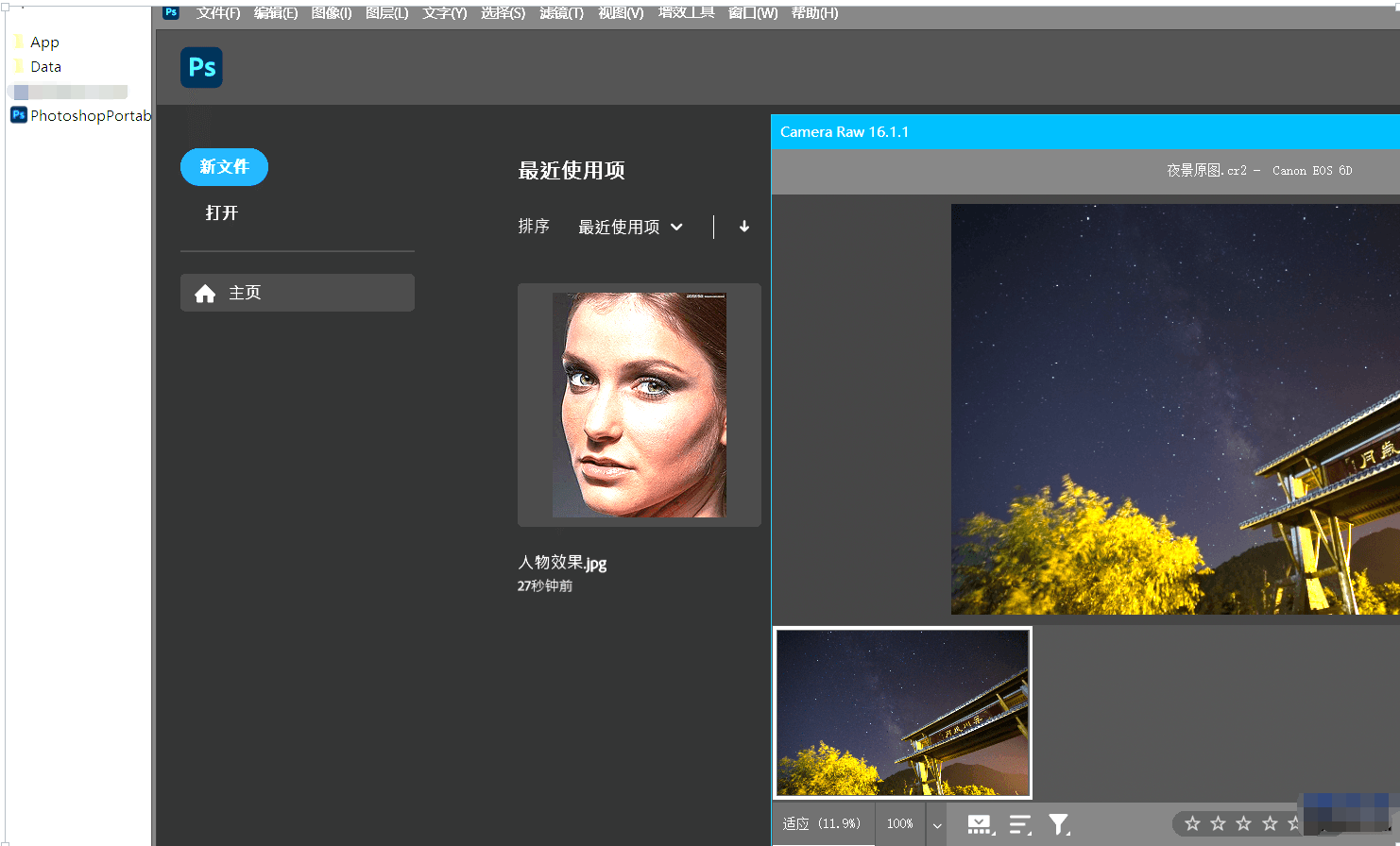Set one star rating
Image resolution: width=1400 pixels, height=846 pixels.
tap(1192, 823)
